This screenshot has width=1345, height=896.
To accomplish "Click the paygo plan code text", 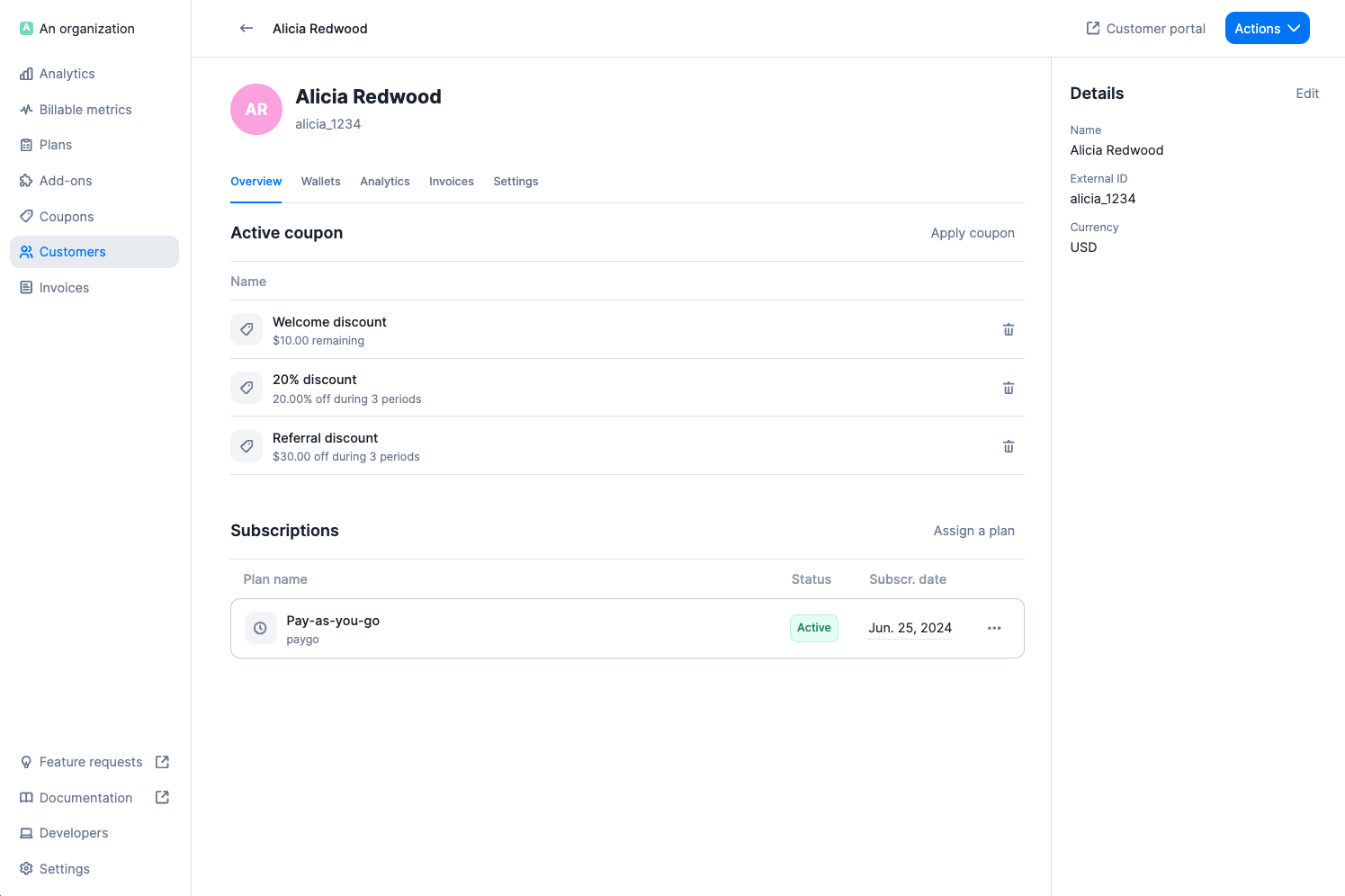I will (x=302, y=640).
